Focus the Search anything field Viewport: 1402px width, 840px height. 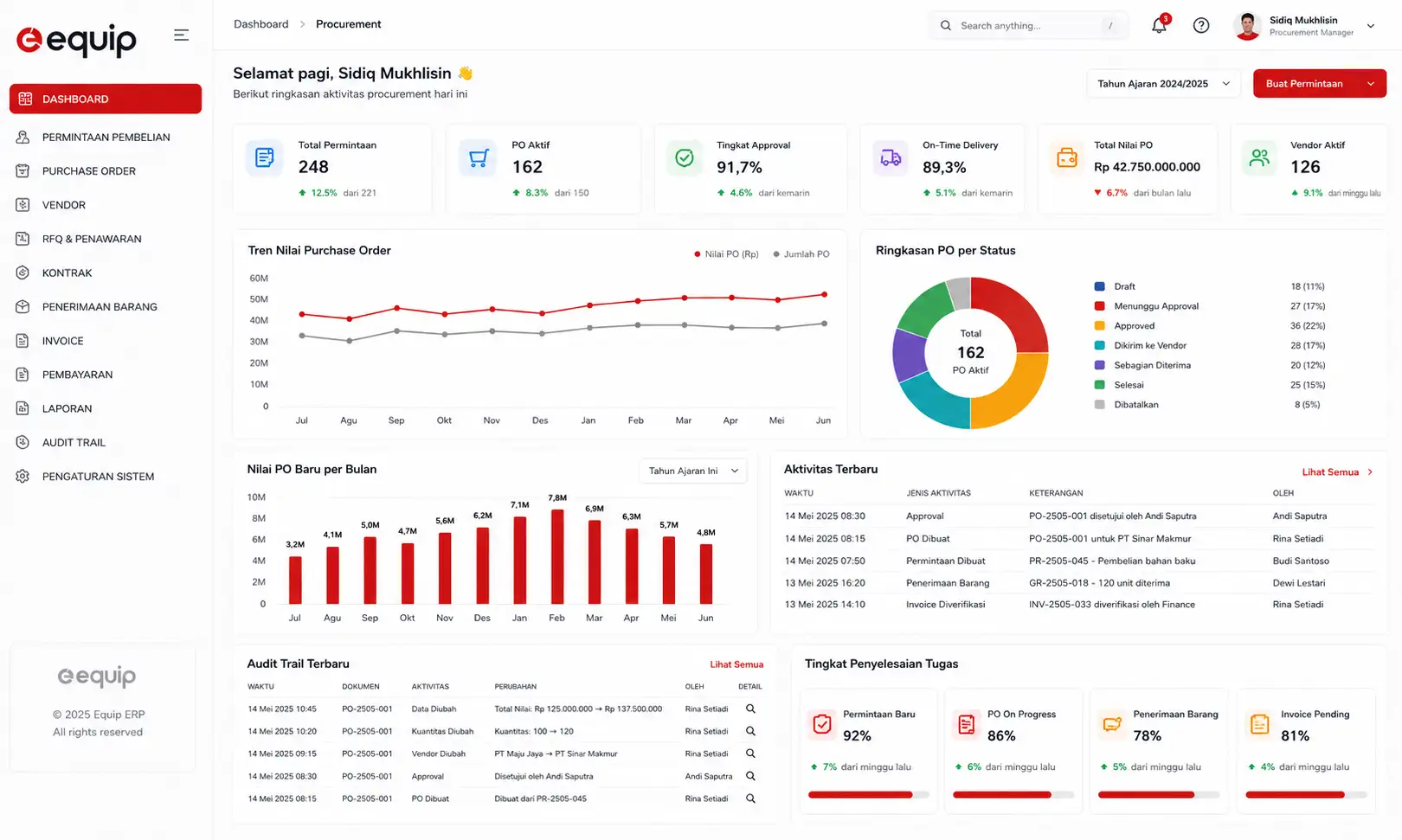[x=1029, y=26]
